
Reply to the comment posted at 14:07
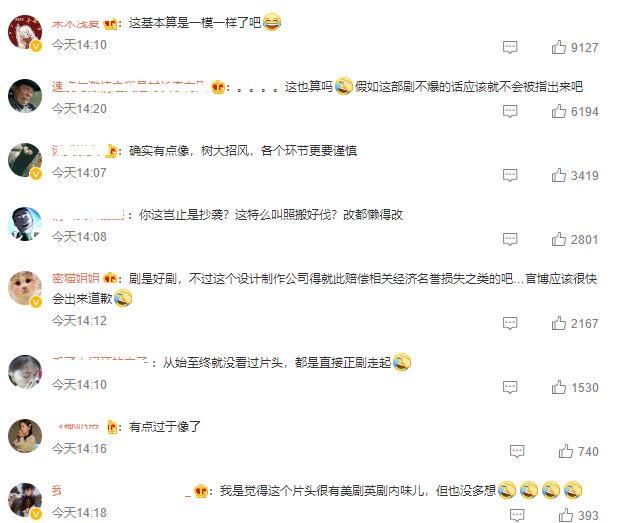(x=510, y=175)
